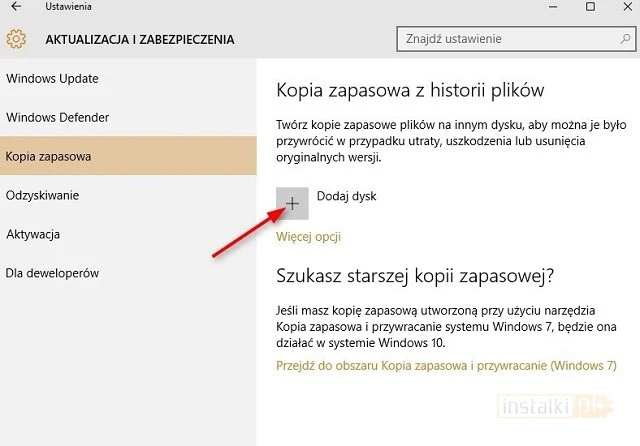Go to the Odzyskiwanie section
The height and width of the screenshot is (446, 640).
pos(42,195)
